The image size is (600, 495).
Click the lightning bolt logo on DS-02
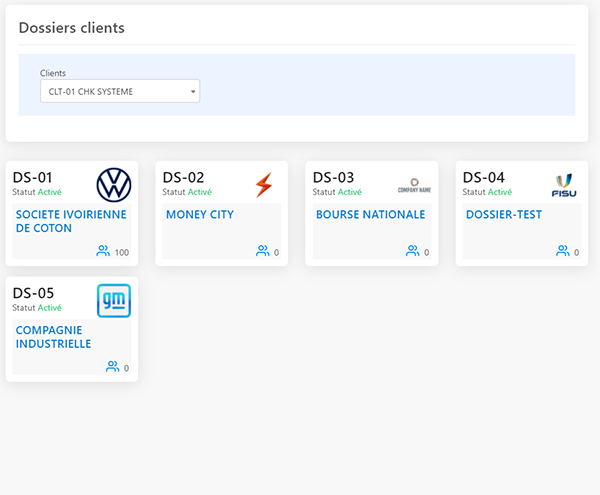coord(264,185)
